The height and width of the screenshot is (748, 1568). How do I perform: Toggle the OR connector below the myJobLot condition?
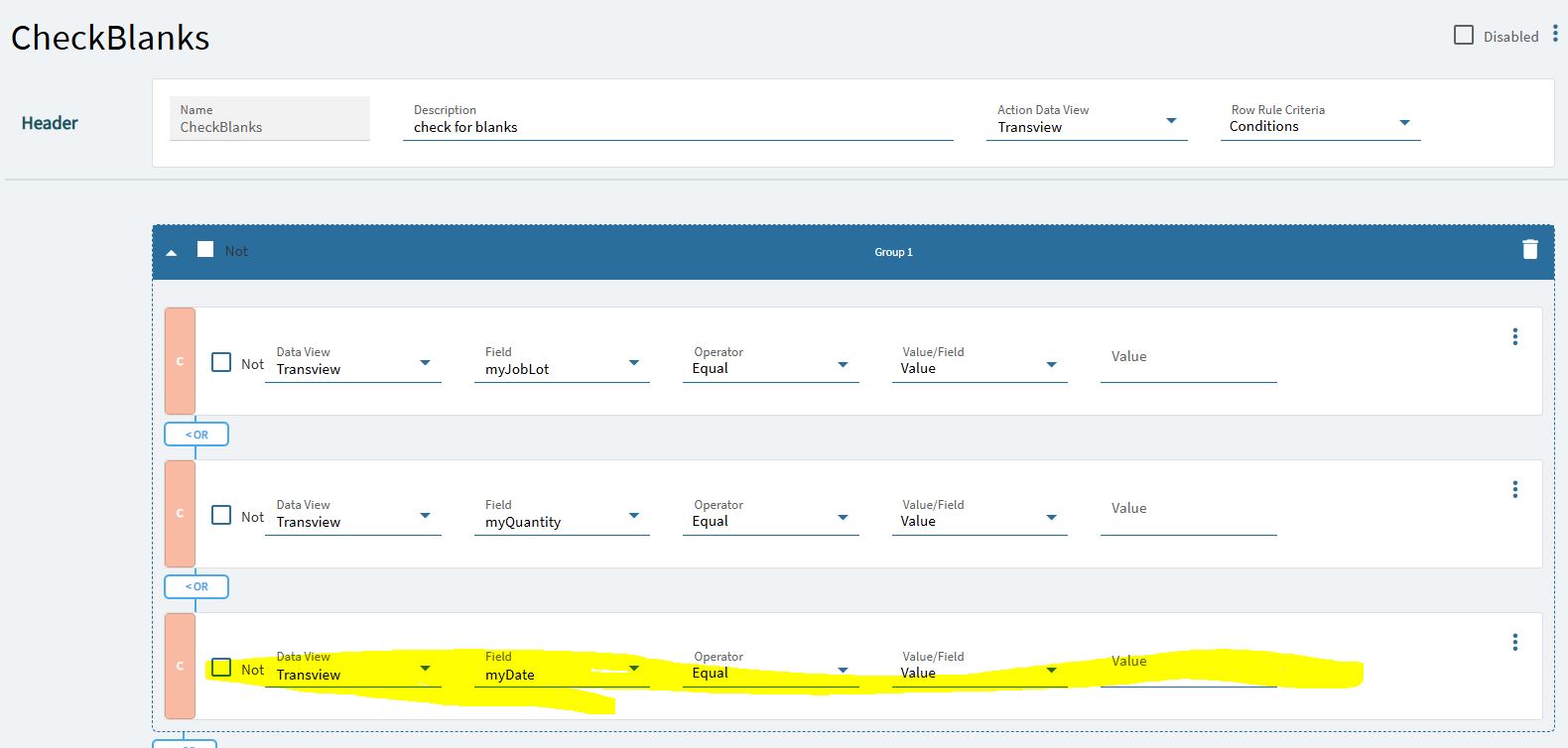coord(196,435)
